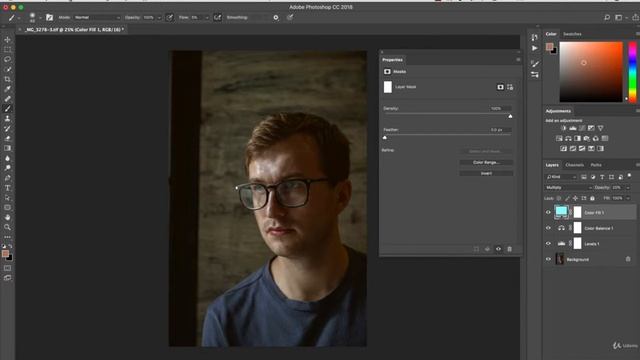
Task: Click the Brightness/Contrast adjustment icon
Action: (564, 128)
